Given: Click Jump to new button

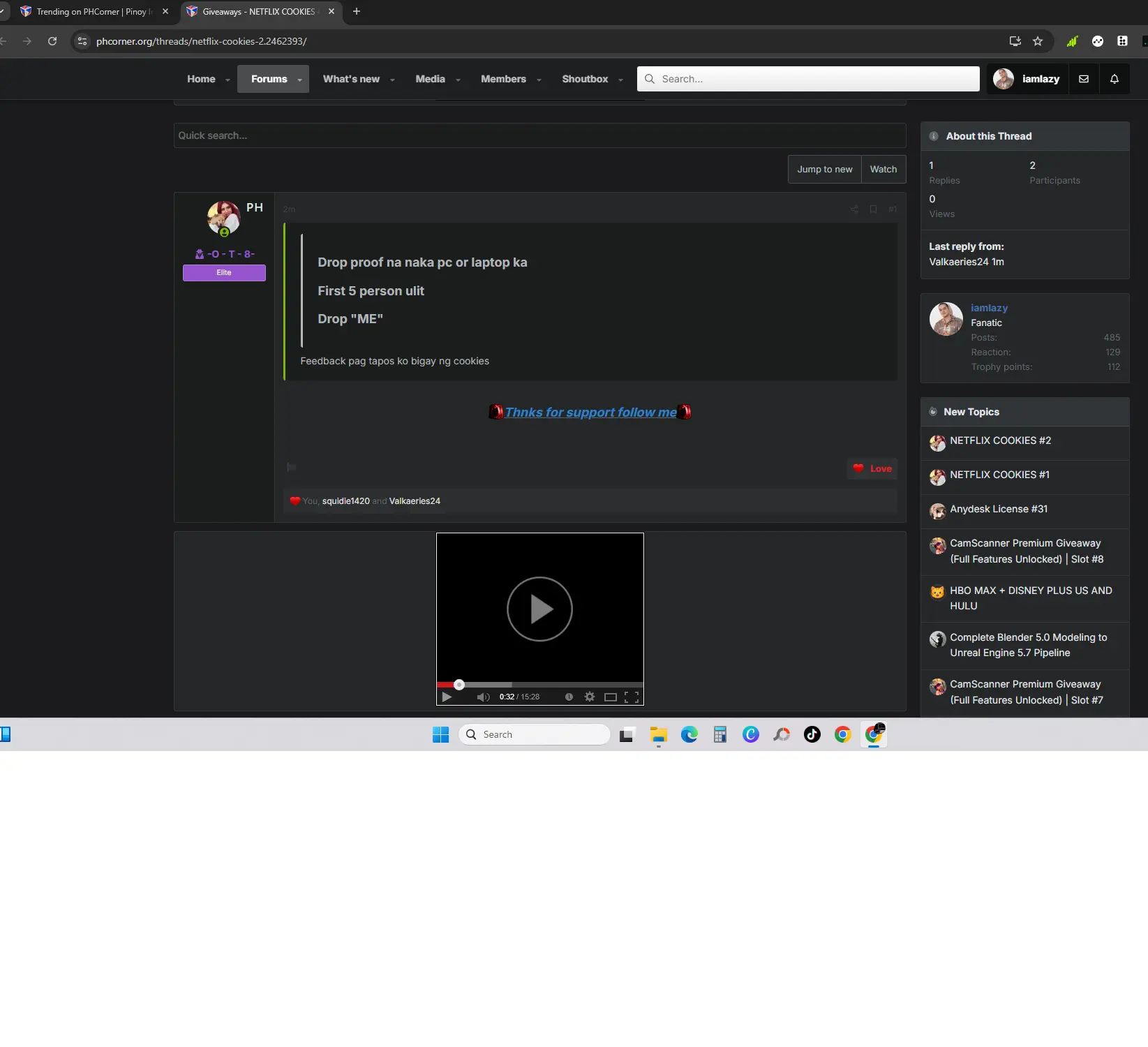Looking at the screenshot, I should coord(825,169).
